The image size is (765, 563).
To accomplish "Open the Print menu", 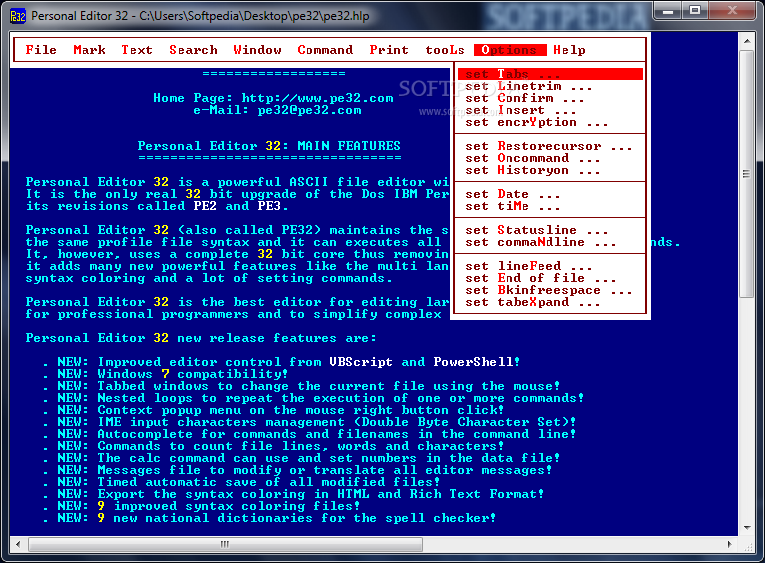I will [x=388, y=50].
